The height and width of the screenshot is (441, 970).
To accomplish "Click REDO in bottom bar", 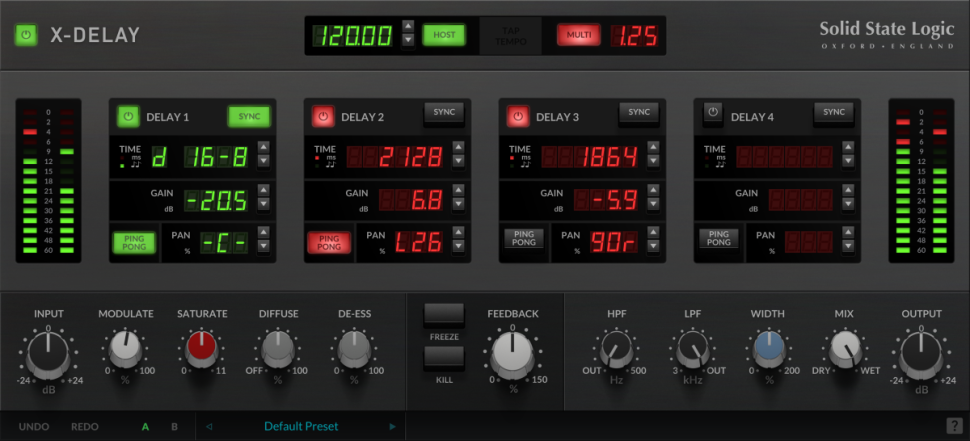I will (85, 427).
